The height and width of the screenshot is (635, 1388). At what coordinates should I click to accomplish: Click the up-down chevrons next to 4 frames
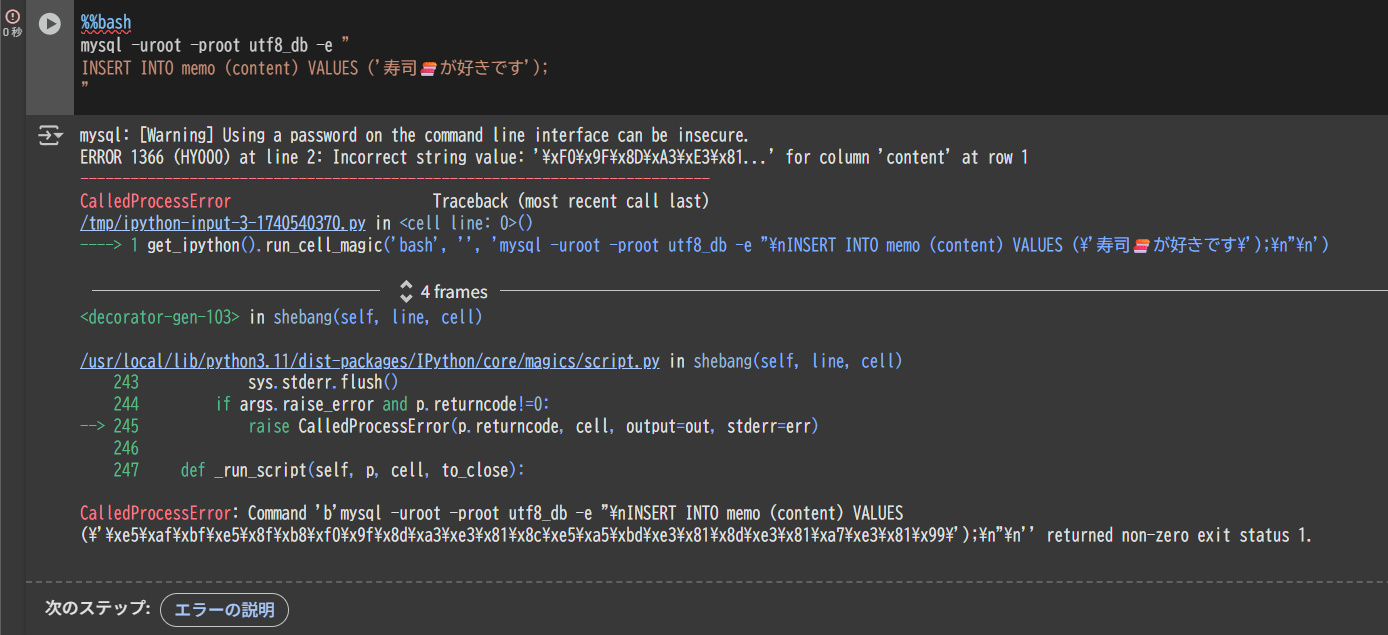406,291
